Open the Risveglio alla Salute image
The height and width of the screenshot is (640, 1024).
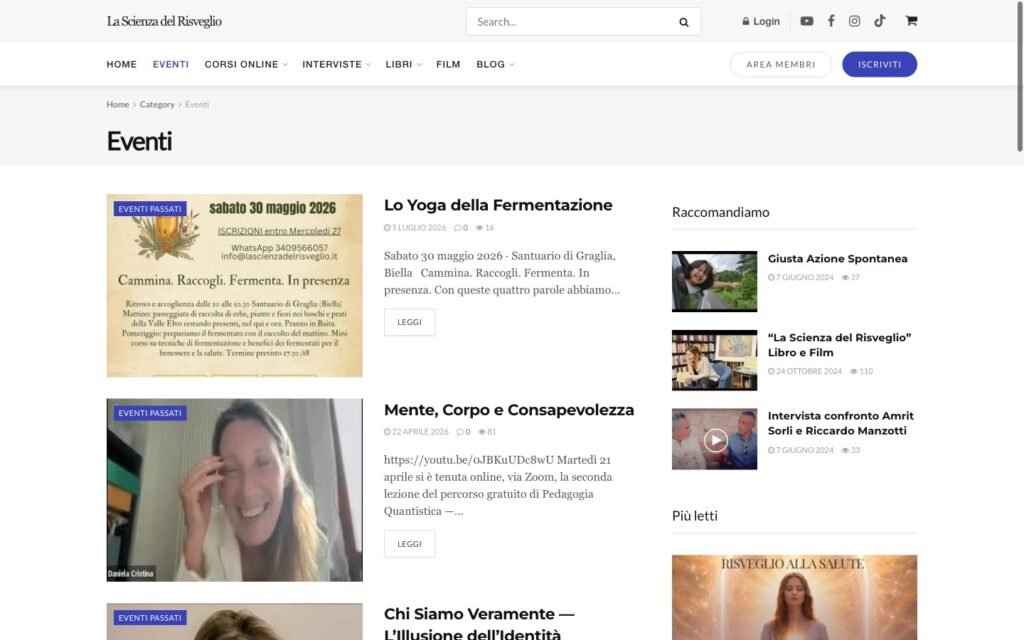tap(794, 597)
